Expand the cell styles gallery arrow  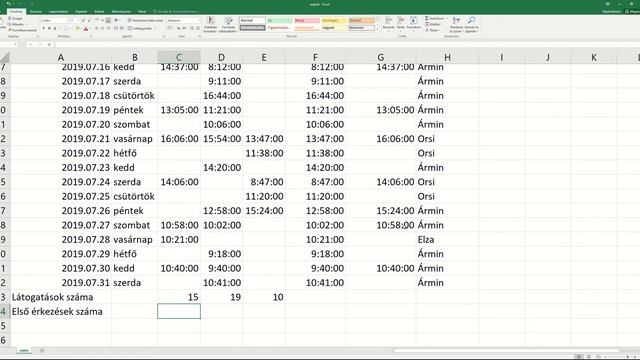(378, 29)
